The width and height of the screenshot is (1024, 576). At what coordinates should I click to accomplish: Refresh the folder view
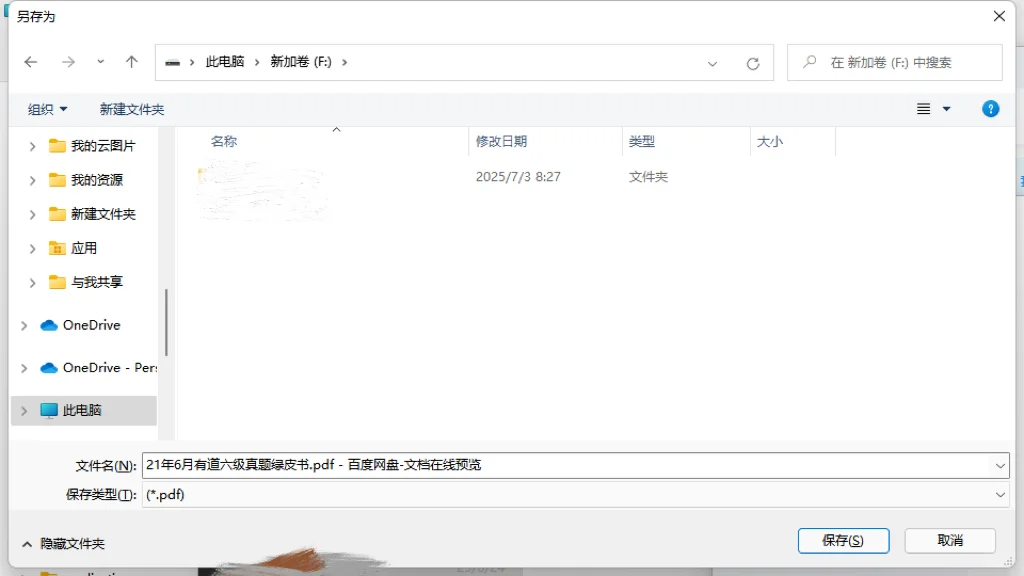coord(753,62)
